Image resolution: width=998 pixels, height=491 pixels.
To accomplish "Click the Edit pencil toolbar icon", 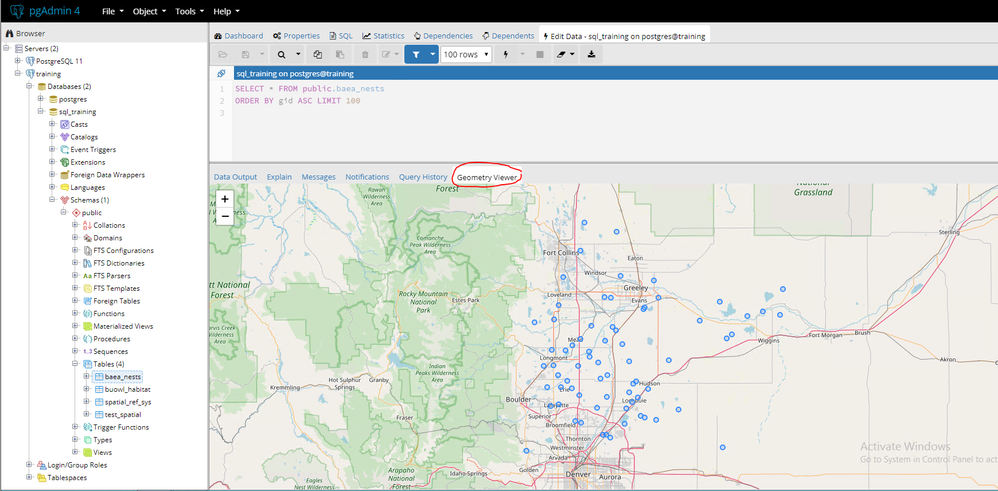I will (385, 55).
